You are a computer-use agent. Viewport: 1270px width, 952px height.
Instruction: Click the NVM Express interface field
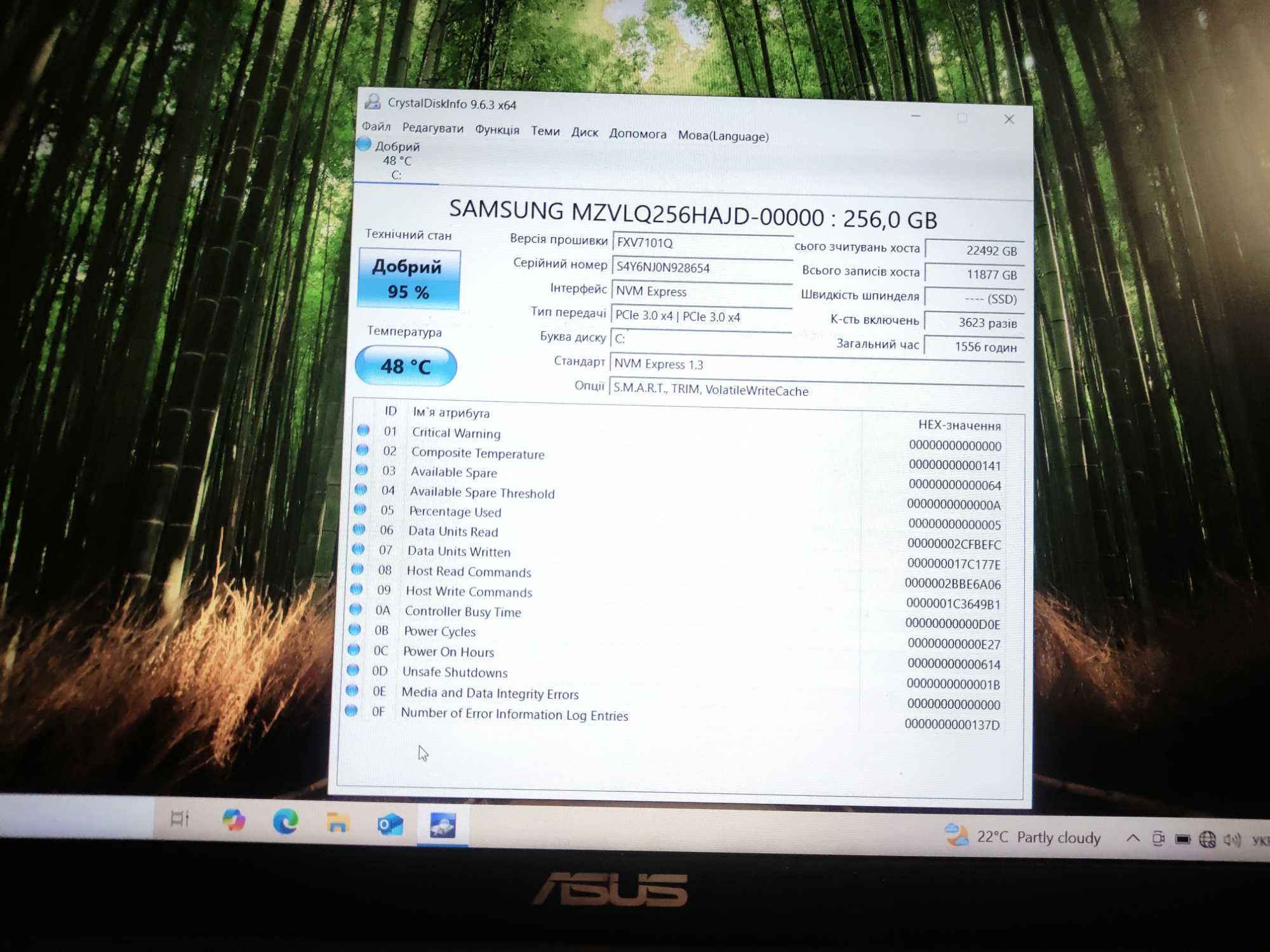tap(702, 292)
